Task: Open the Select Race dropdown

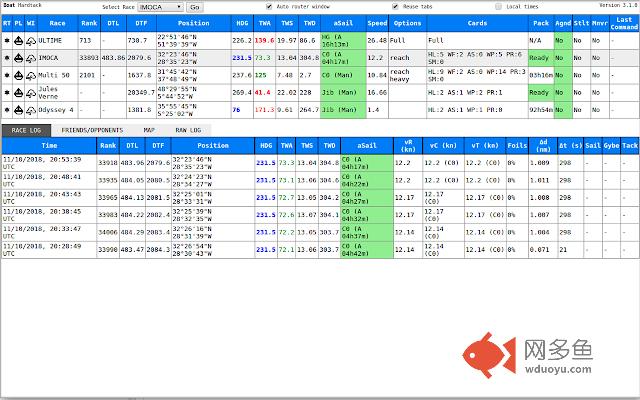Action: pyautogui.click(x=160, y=7)
